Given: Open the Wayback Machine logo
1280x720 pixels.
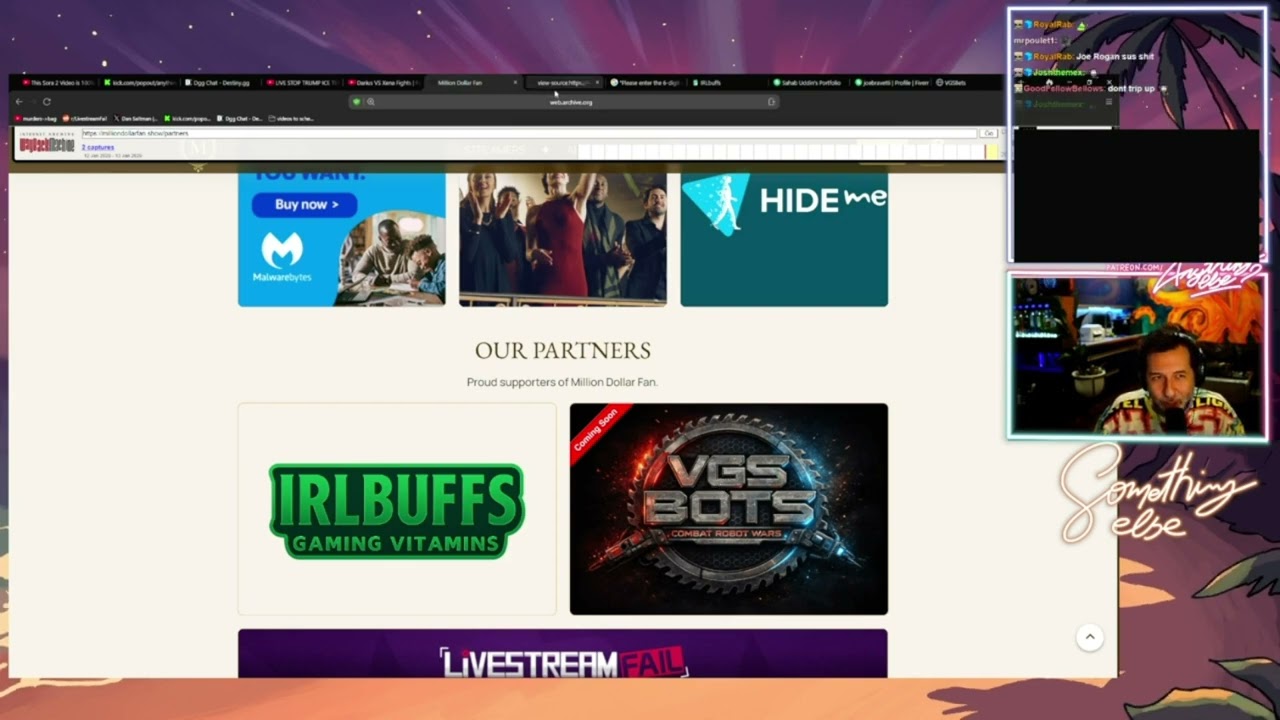Looking at the screenshot, I should pyautogui.click(x=47, y=144).
